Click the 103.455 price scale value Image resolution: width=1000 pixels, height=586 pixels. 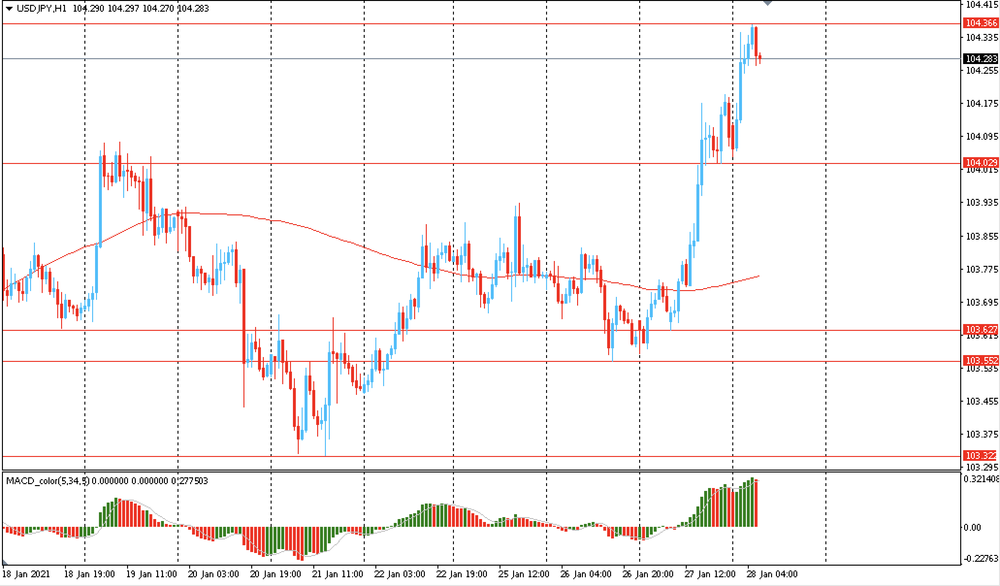point(982,401)
